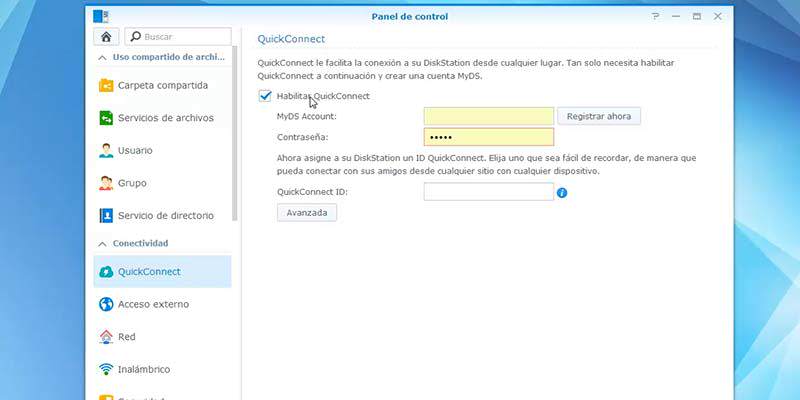Image resolution: width=800 pixels, height=400 pixels.
Task: Click the sidebar vertical scrollbar
Action: click(x=235, y=134)
